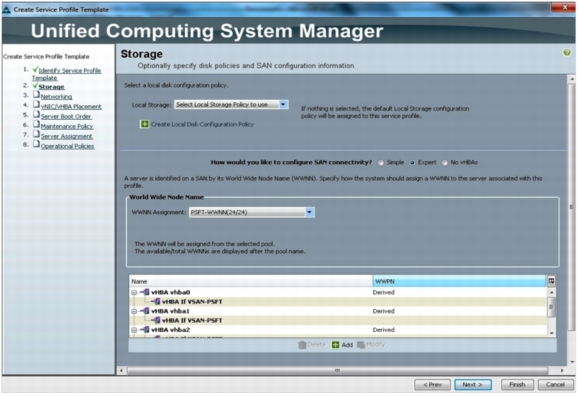This screenshot has height=396, width=578.
Task: Click the vHBA vhba1 adapter icon
Action: pos(146,311)
